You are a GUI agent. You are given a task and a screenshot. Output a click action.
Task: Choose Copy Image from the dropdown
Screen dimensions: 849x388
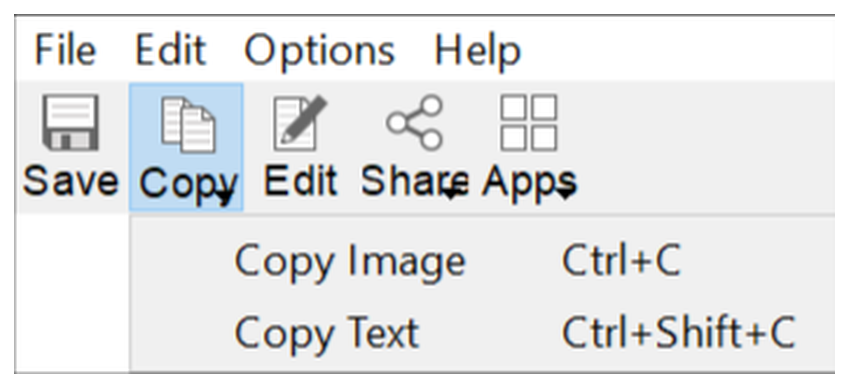click(350, 262)
